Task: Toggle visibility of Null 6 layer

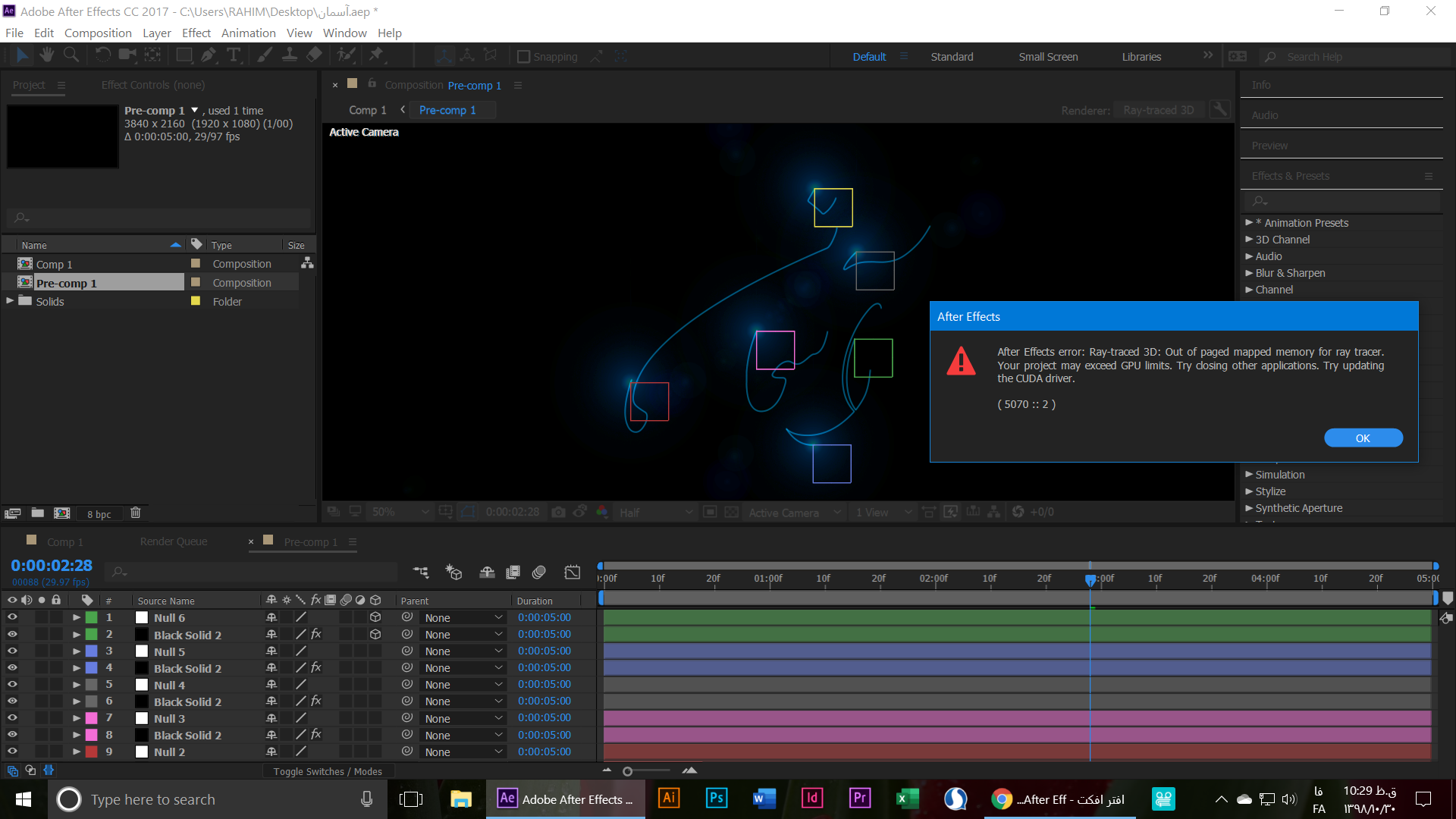Action: tap(11, 617)
